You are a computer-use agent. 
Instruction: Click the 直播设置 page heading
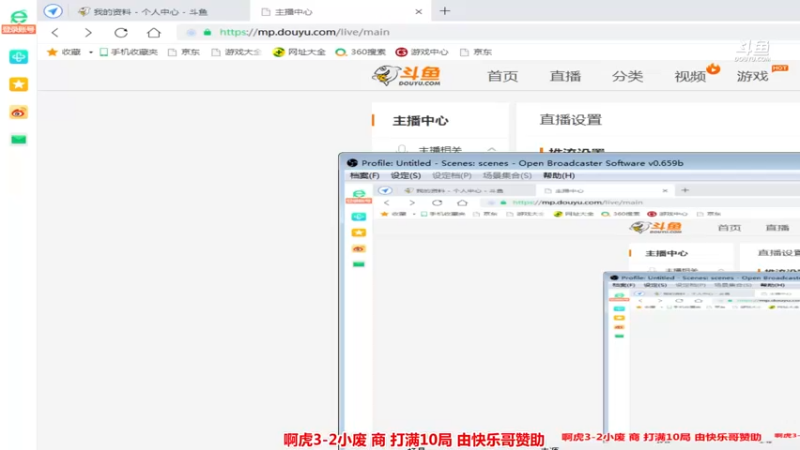(570, 119)
